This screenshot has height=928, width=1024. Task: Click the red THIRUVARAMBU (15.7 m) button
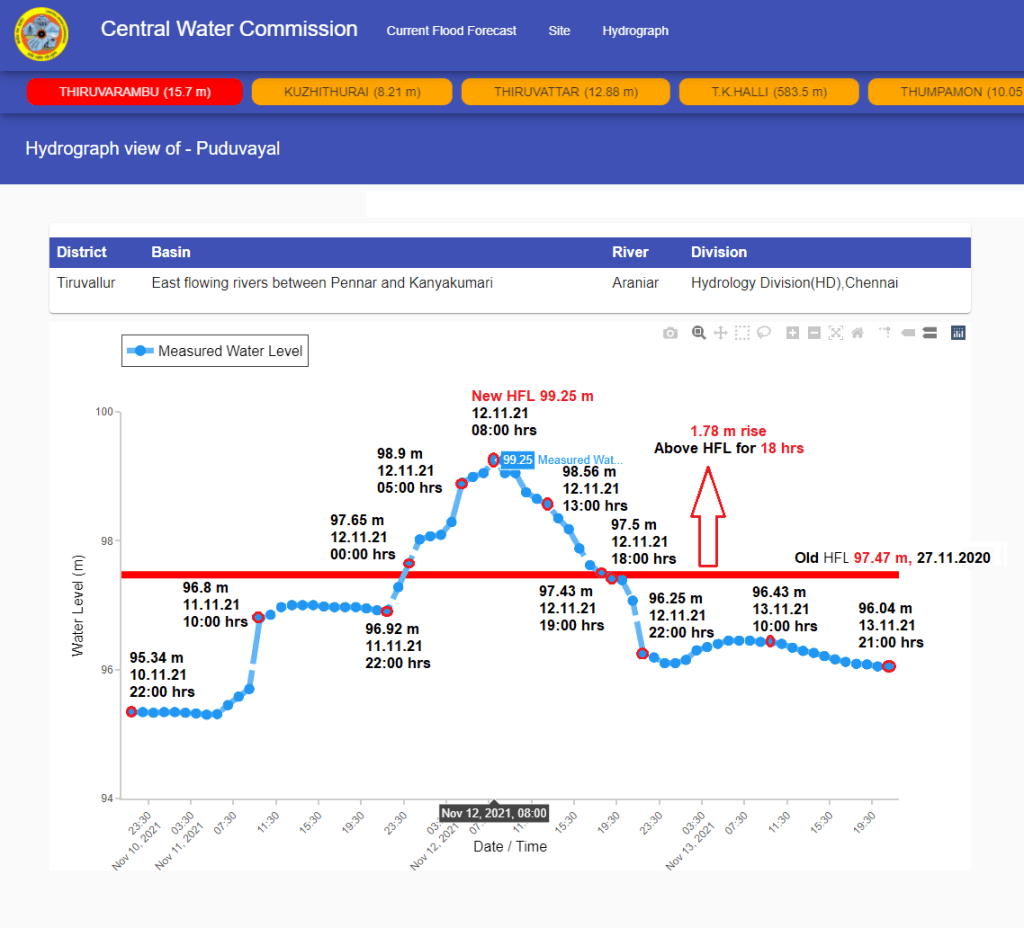pos(135,92)
